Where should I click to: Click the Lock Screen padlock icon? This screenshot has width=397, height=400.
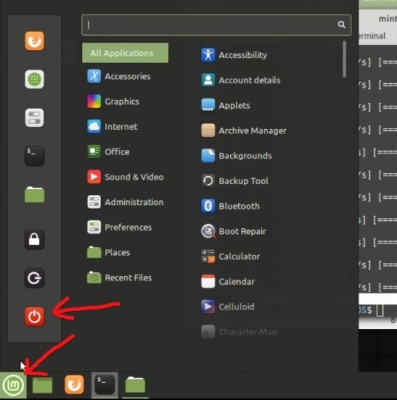tap(34, 239)
